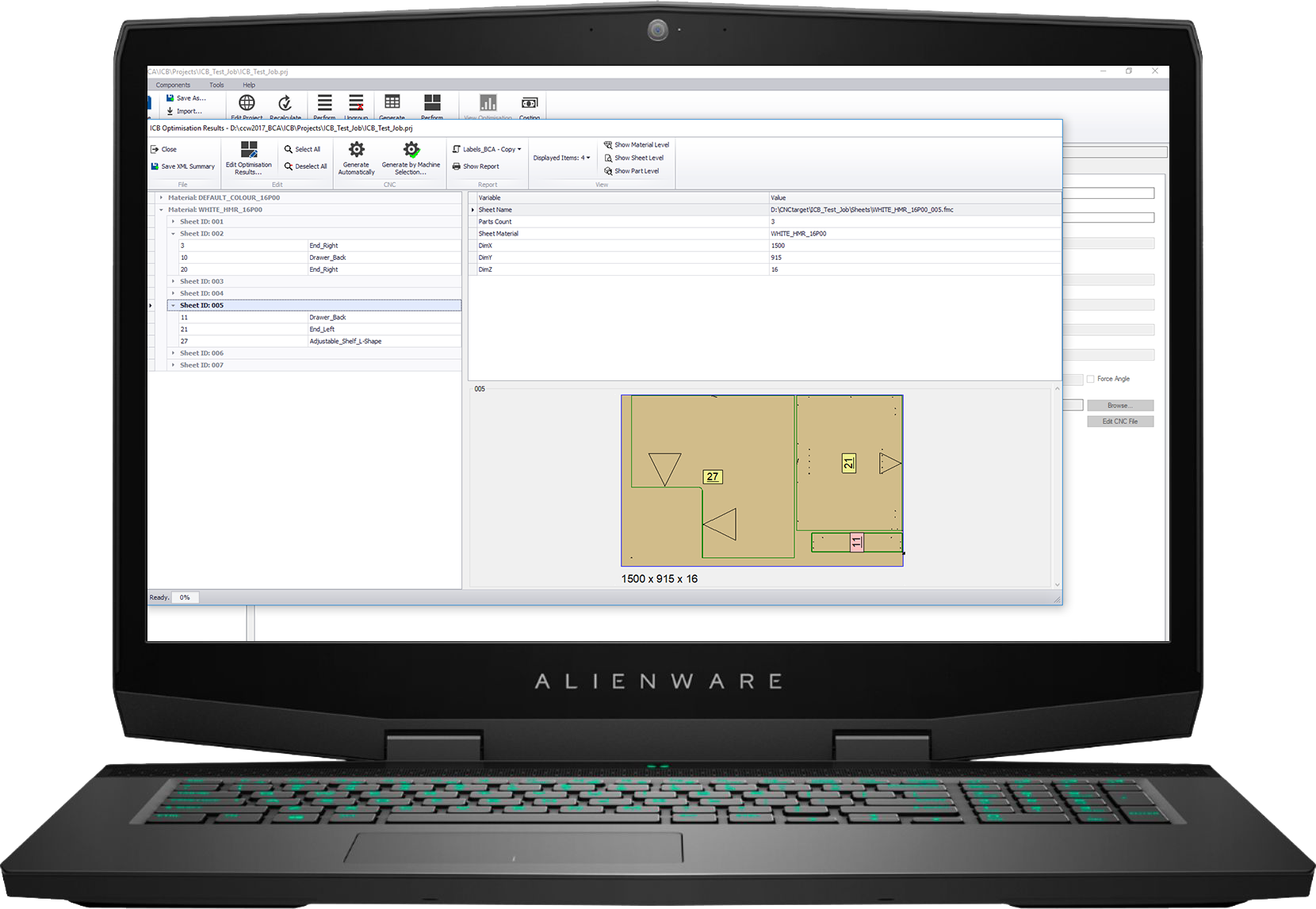Click the Deselect All icon
The image size is (1316, 909).
pyautogui.click(x=289, y=166)
